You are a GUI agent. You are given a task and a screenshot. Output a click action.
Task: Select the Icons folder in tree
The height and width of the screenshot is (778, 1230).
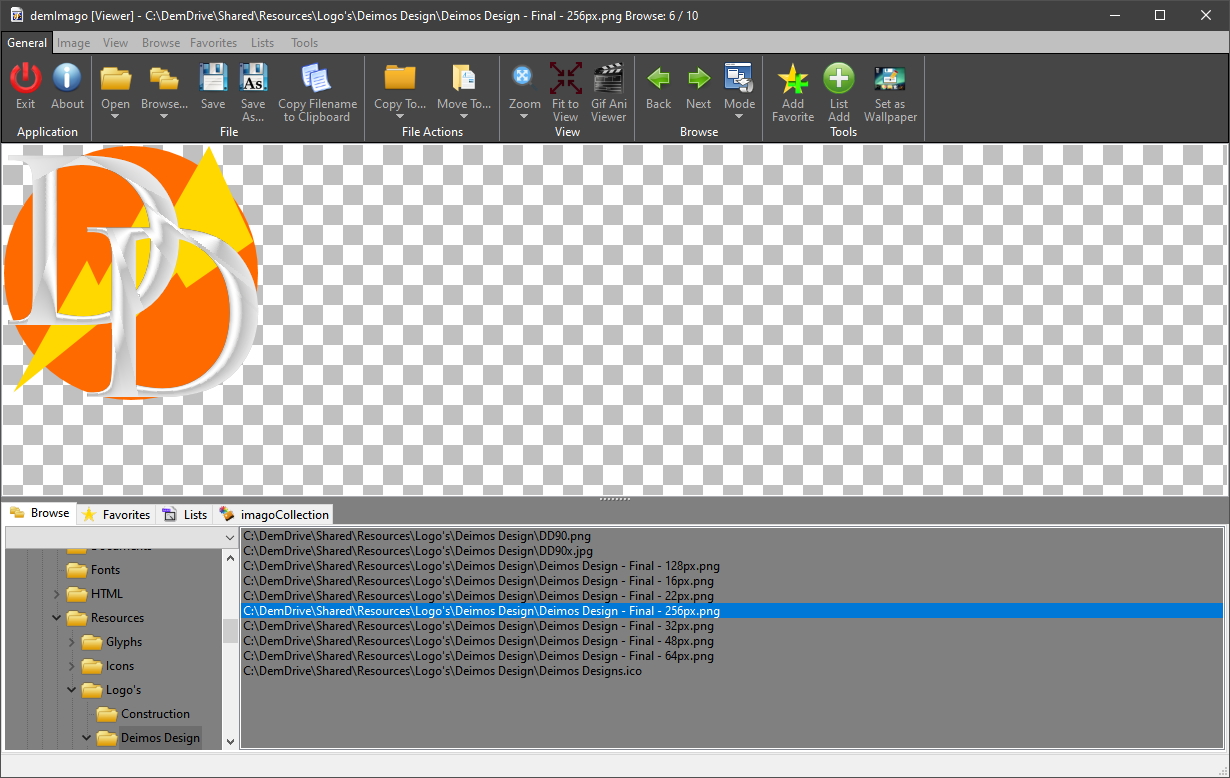click(x=120, y=666)
